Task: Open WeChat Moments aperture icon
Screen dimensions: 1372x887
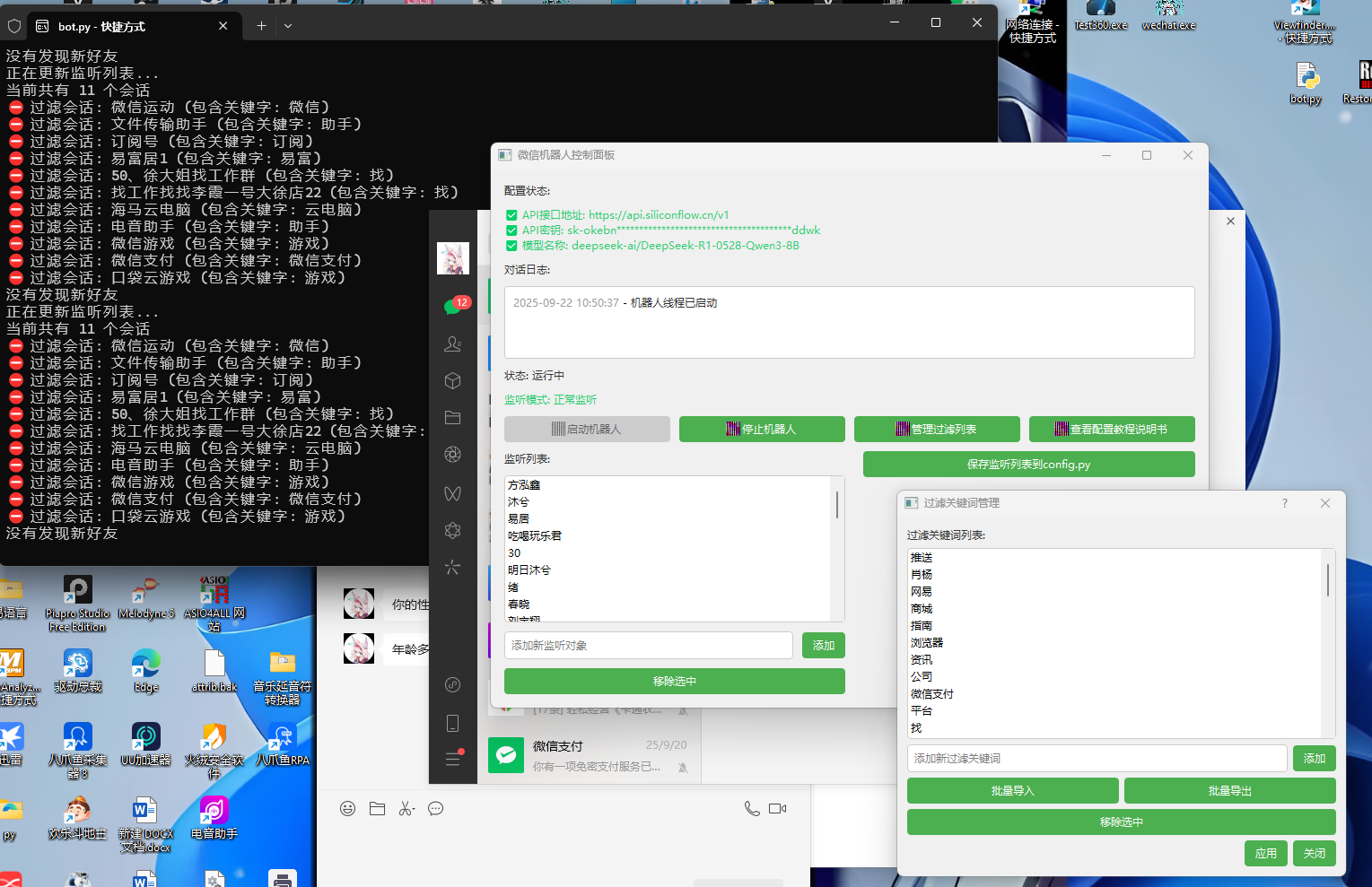Action: [452, 455]
